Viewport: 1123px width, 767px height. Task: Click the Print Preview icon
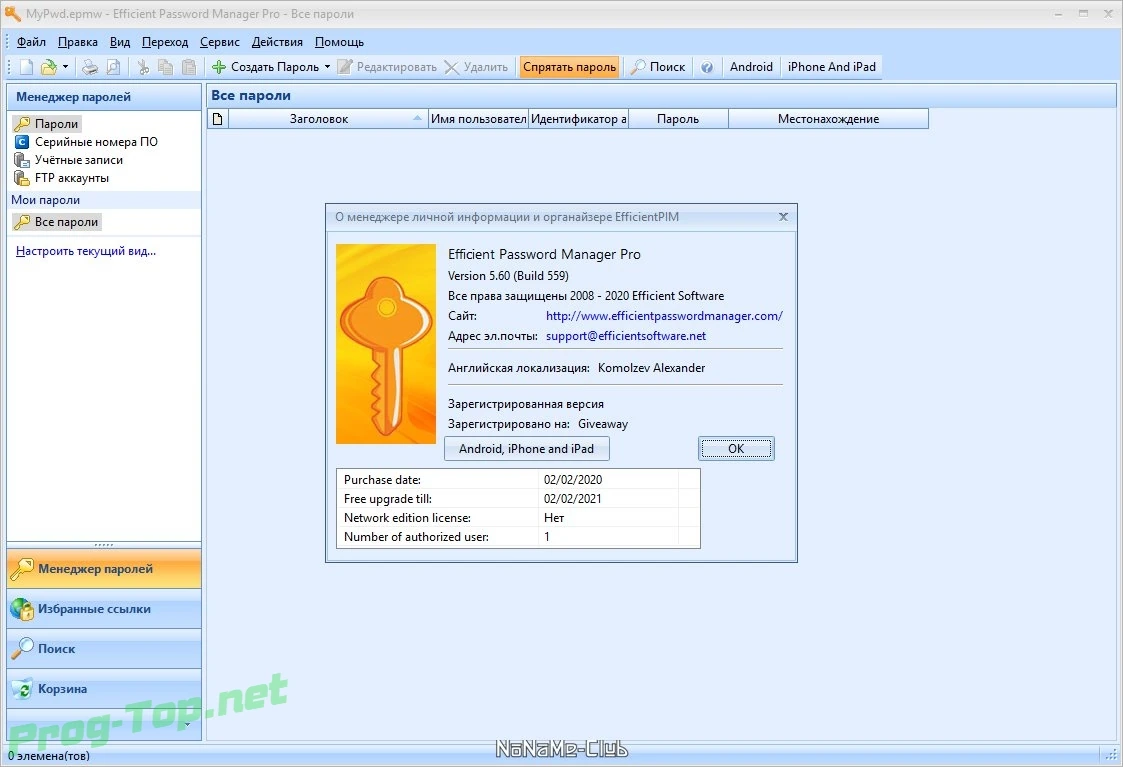click(113, 67)
